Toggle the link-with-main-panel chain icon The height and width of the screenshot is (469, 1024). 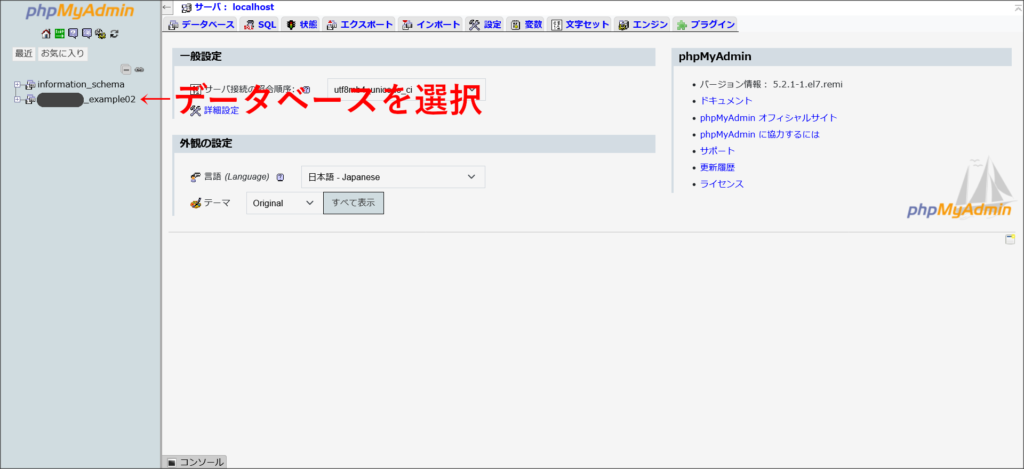(x=139, y=69)
